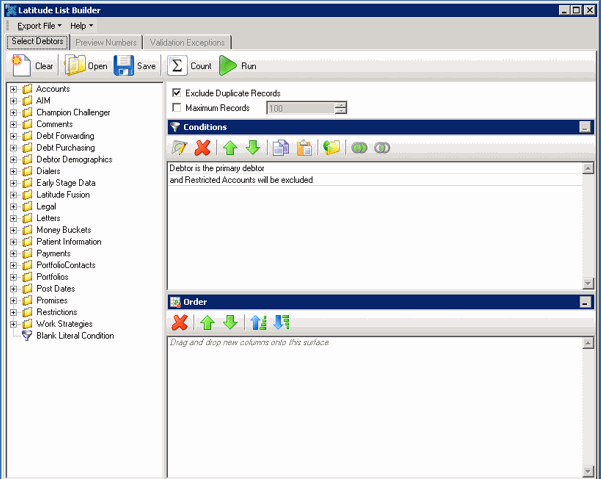Increase Maximum Records with spinner up arrow
The height and width of the screenshot is (479, 601).
click(341, 105)
